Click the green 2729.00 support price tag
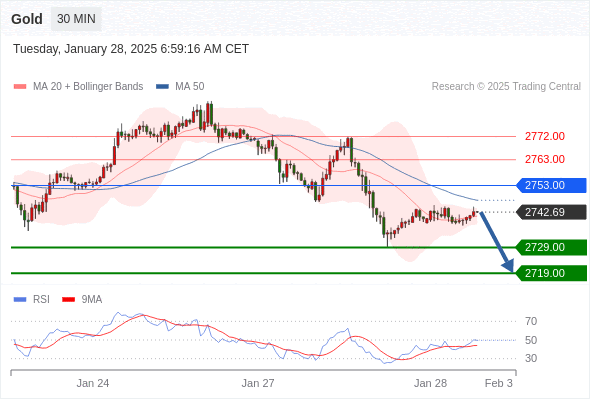The image size is (590, 400). (551, 247)
